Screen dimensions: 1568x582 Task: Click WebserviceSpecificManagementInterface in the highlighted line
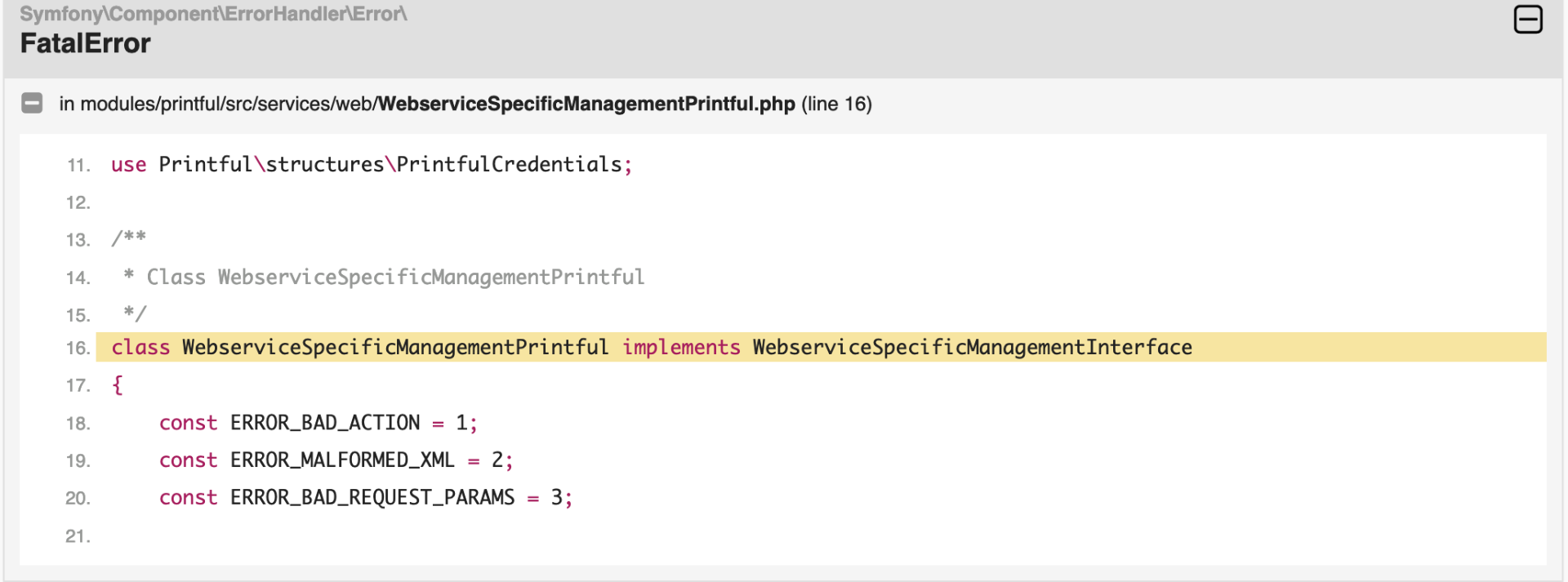(972, 348)
